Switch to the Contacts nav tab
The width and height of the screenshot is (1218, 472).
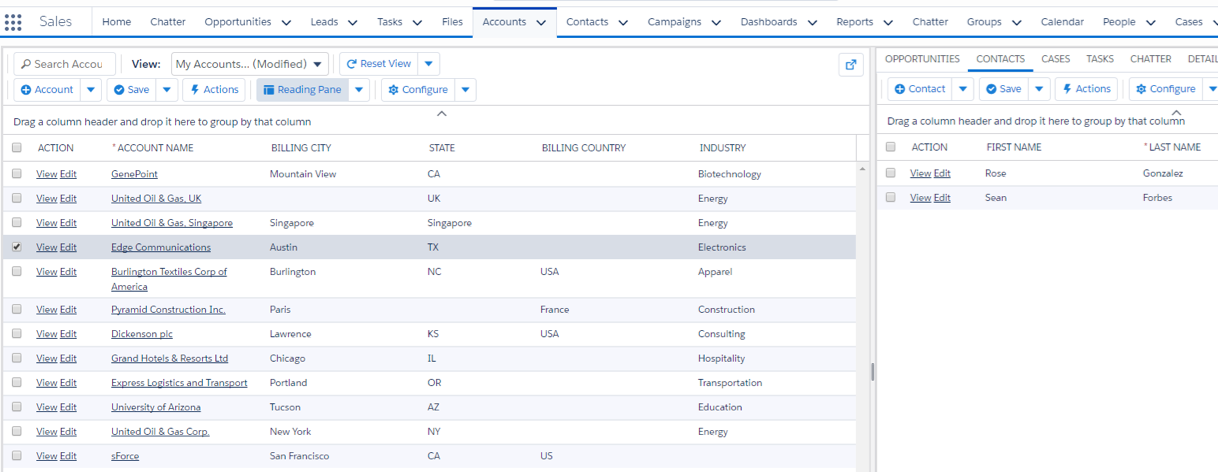pyautogui.click(x=587, y=22)
